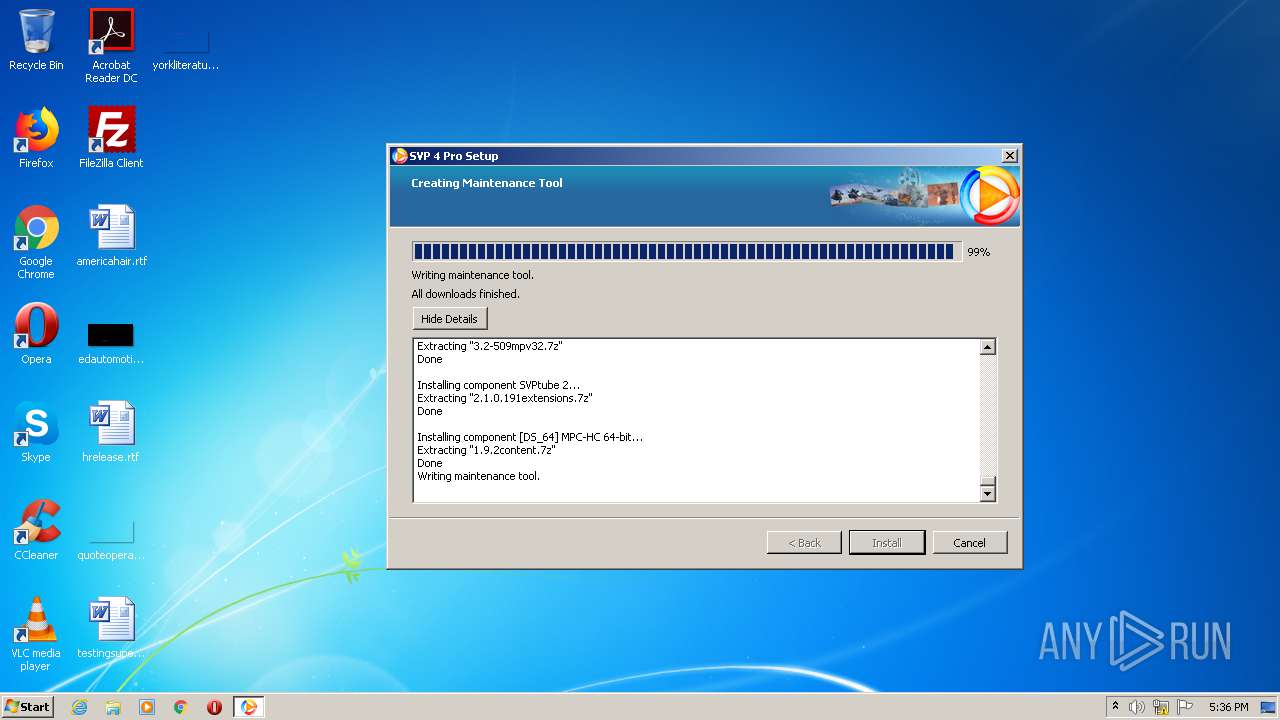Launch Google Chrome desktop shortcut
1280x720 pixels.
[x=36, y=242]
